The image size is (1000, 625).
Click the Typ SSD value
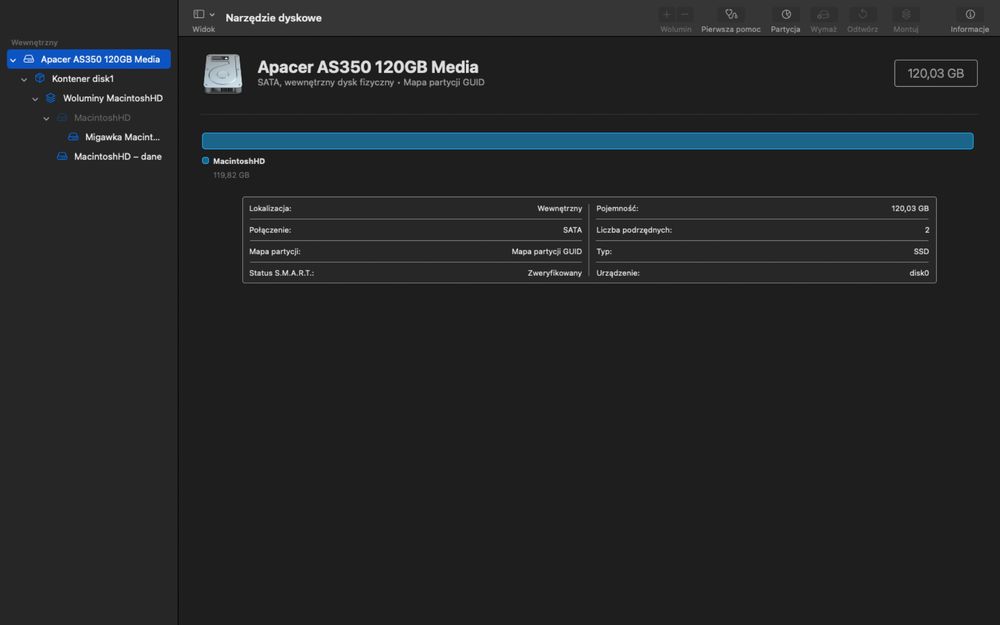click(921, 252)
